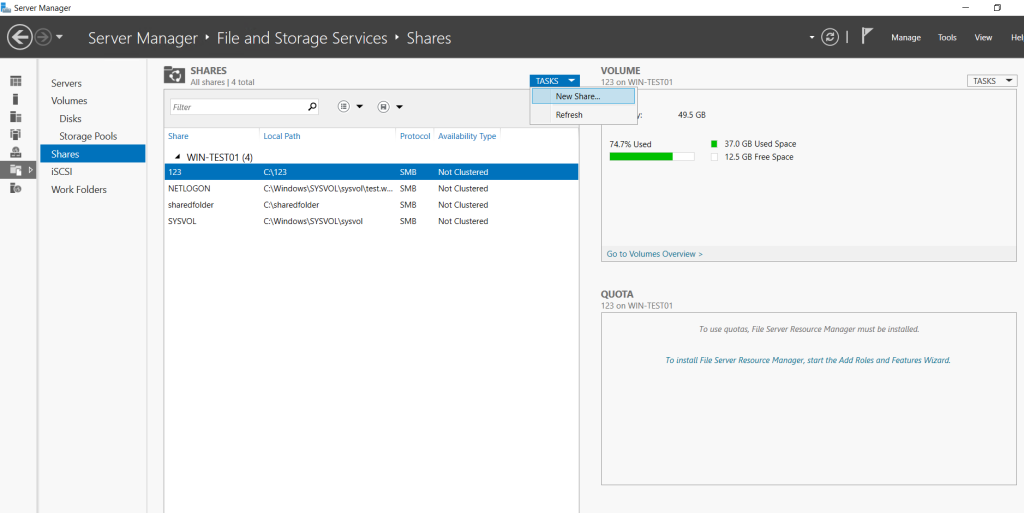Open the VOLUME Tasks dropdown
The width and height of the screenshot is (1024, 513).
(x=991, y=81)
